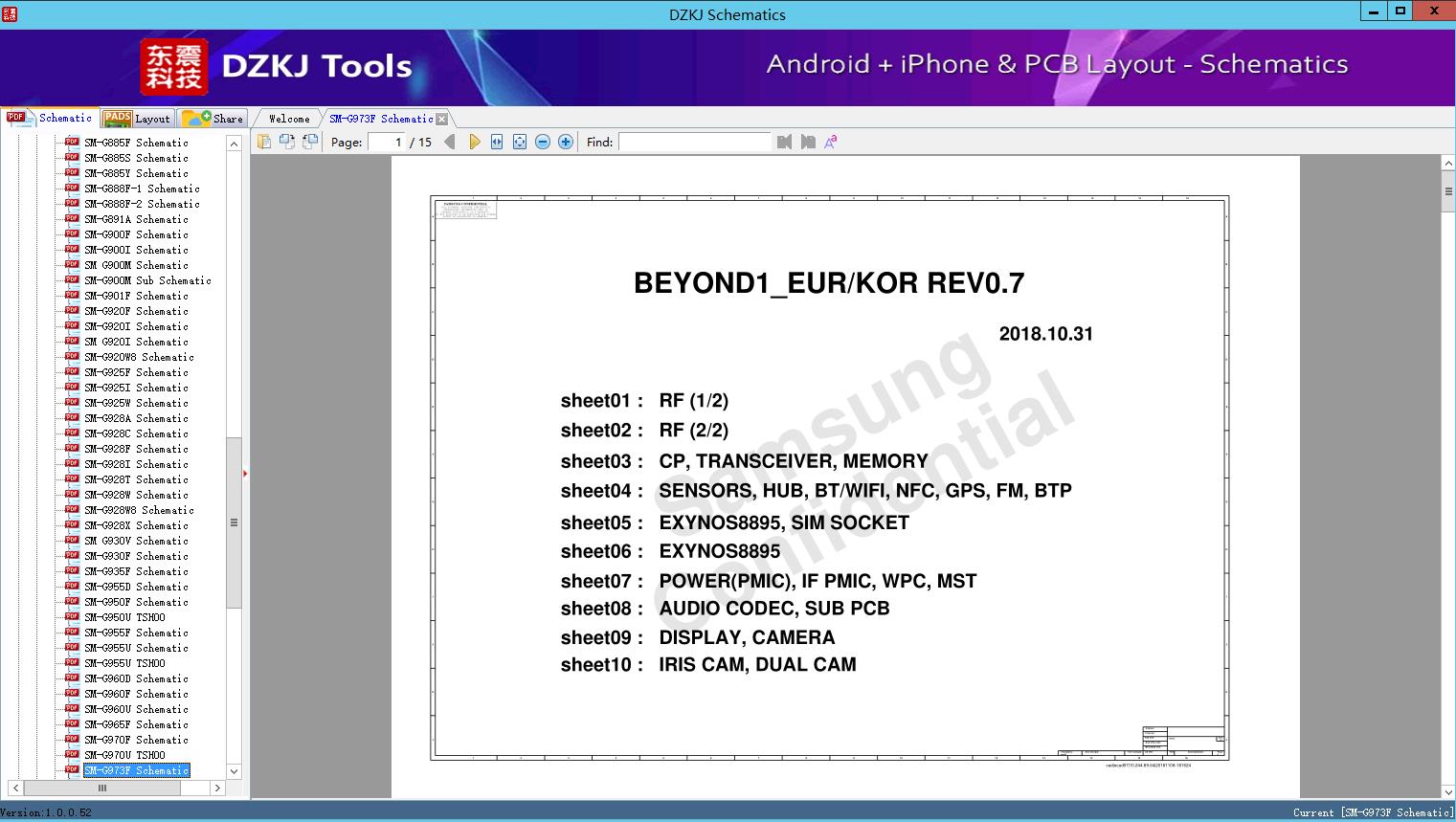Open SM-G885S Schematic in the tree
The width and height of the screenshot is (1456, 822).
(x=136, y=158)
